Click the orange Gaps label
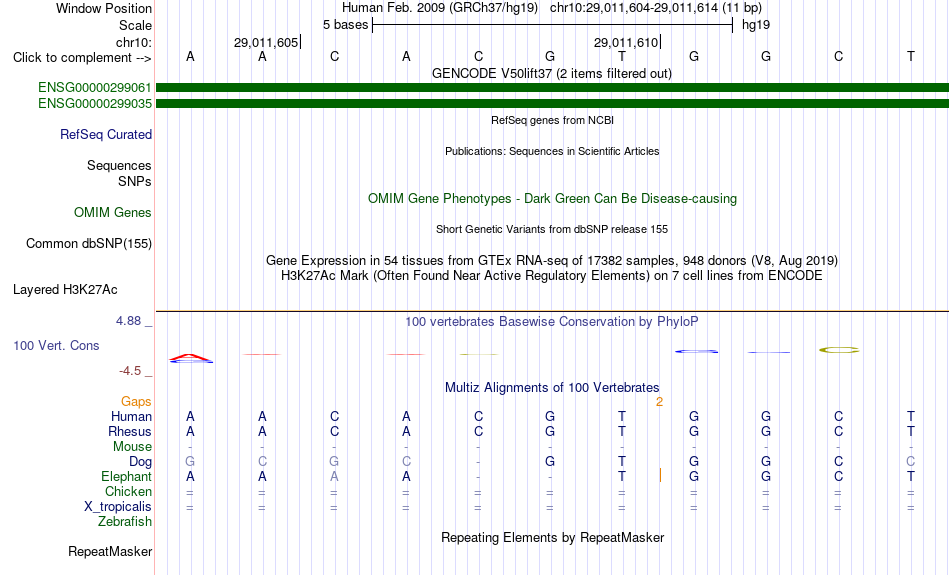Screen dimensions: 950x575 coord(136,401)
